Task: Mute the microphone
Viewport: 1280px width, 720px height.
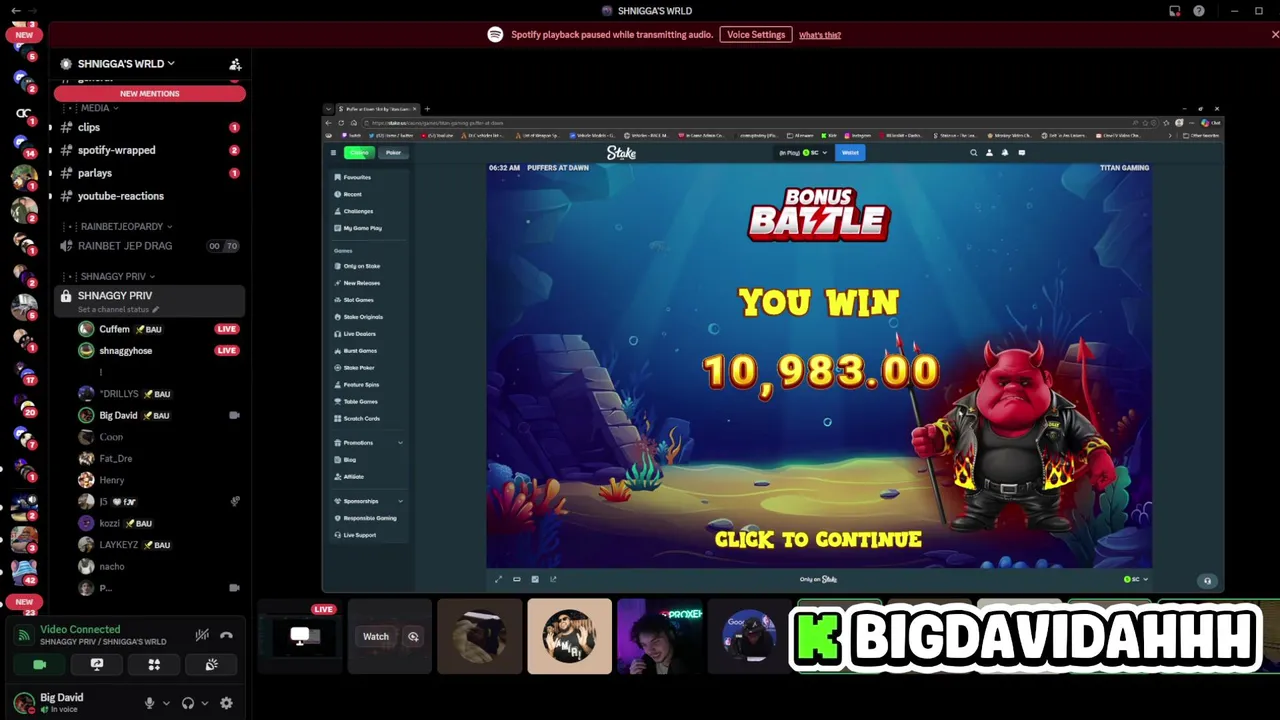Action: coord(150,703)
